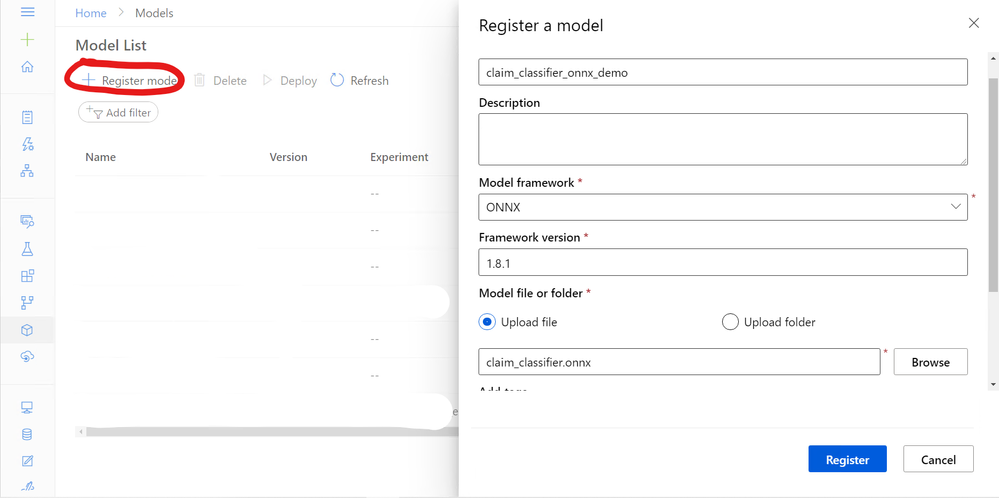Go to Home via sidebar house icon
This screenshot has width=999, height=498.
click(x=27, y=67)
